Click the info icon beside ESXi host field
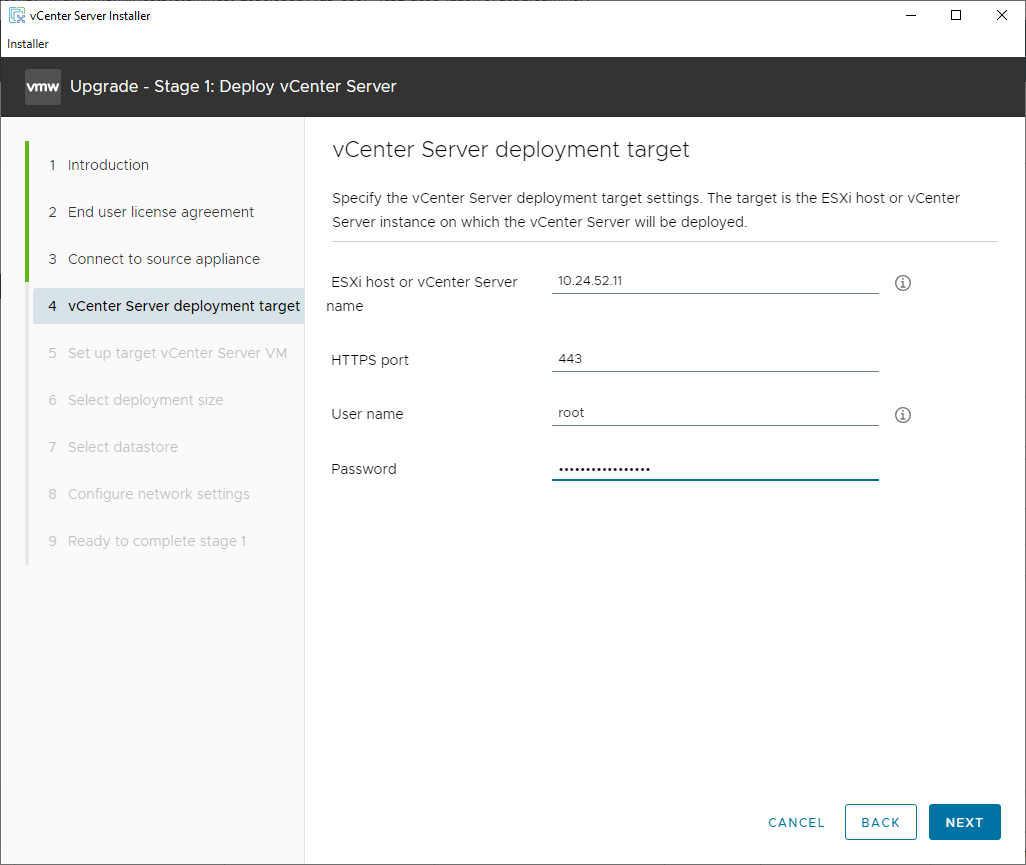 coord(902,283)
